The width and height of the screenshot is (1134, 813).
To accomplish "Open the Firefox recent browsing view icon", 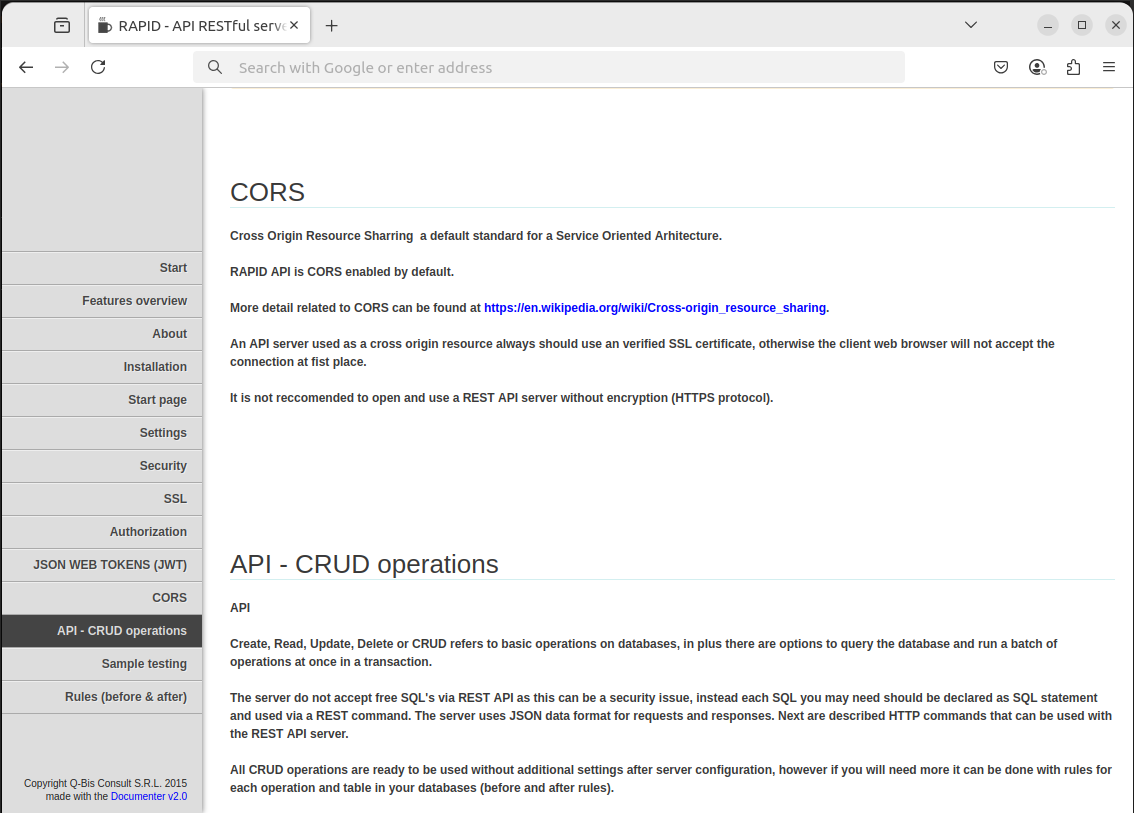I will click(62, 26).
